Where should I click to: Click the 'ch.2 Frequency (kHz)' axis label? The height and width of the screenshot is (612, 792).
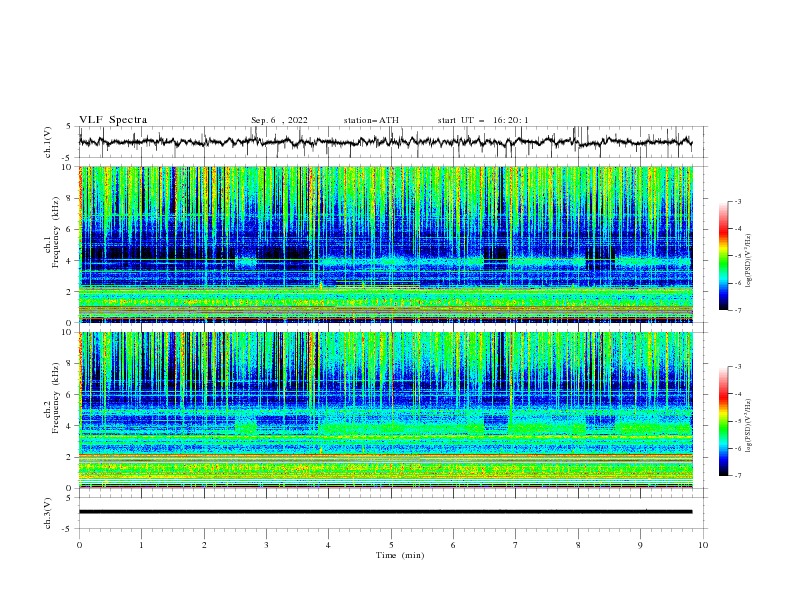click(52, 398)
